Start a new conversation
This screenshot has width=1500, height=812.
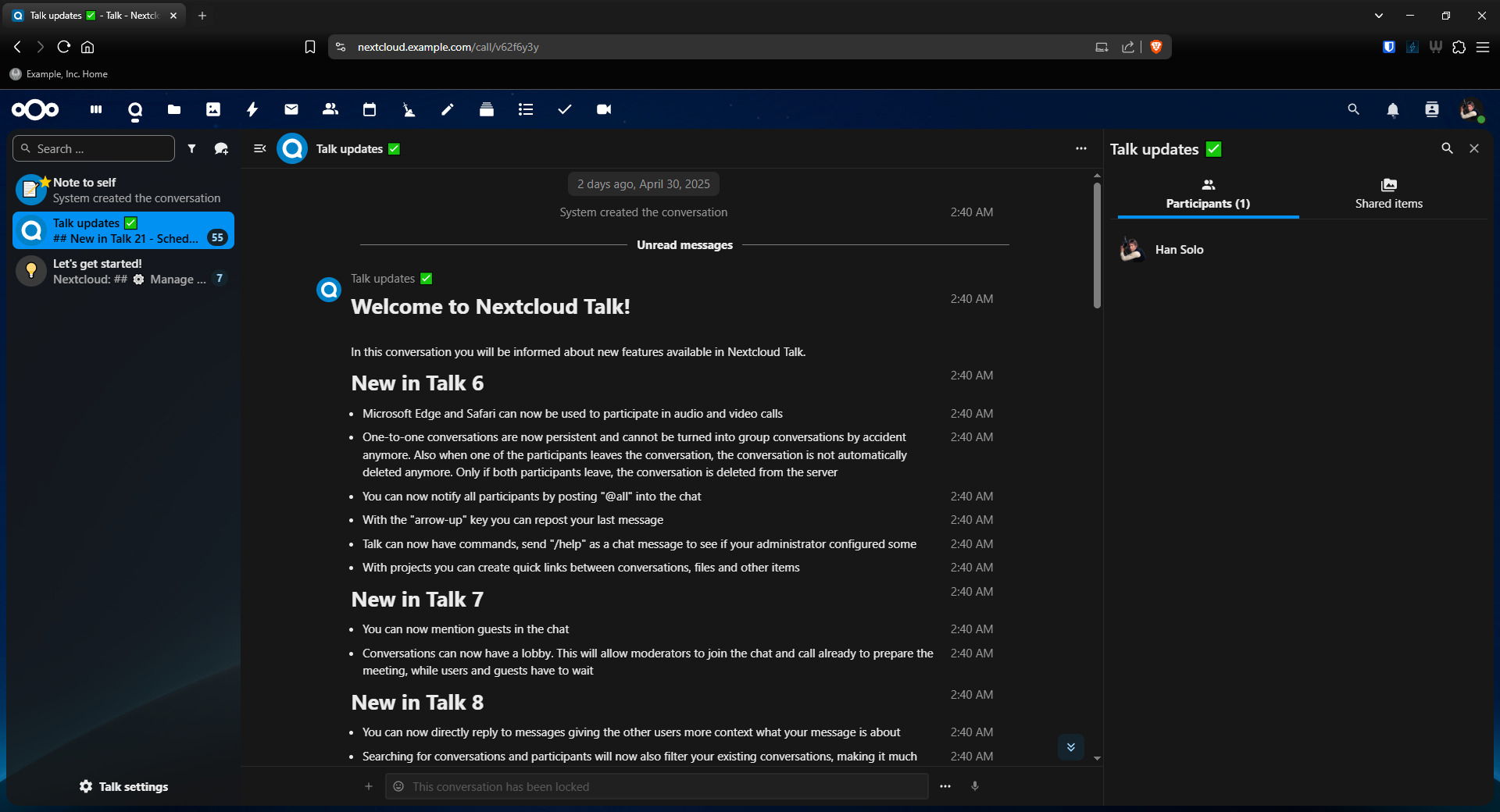tap(221, 148)
